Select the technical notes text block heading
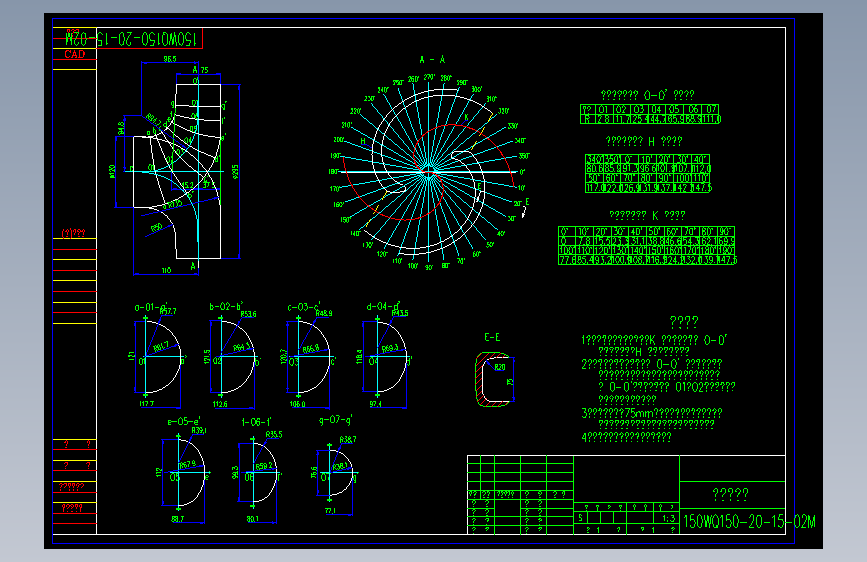 click(x=683, y=322)
